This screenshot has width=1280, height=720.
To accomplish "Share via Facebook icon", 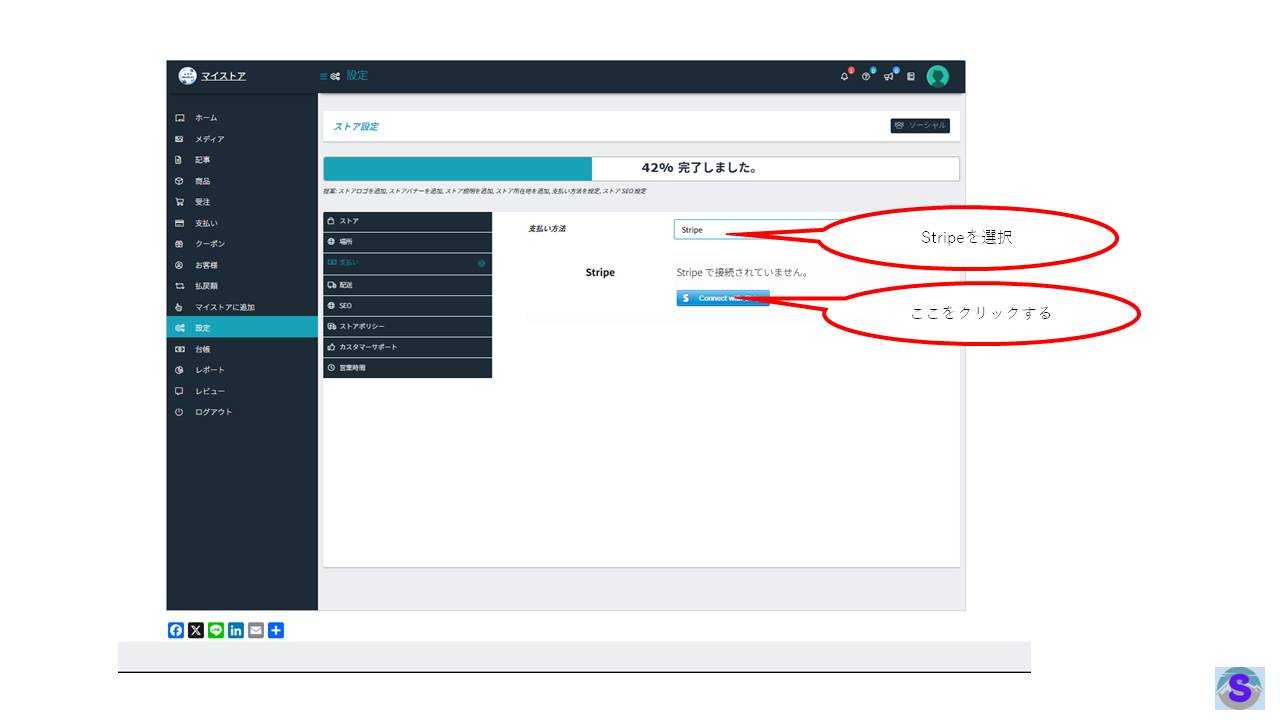I will tap(176, 630).
